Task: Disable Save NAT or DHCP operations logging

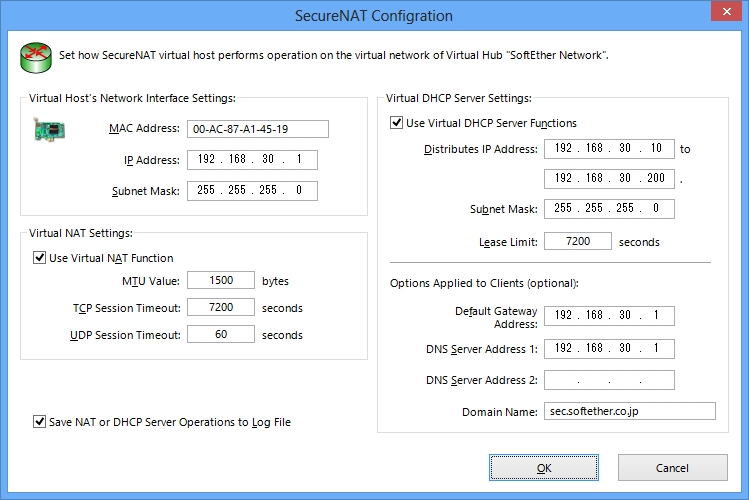Action: pyautogui.click(x=39, y=422)
